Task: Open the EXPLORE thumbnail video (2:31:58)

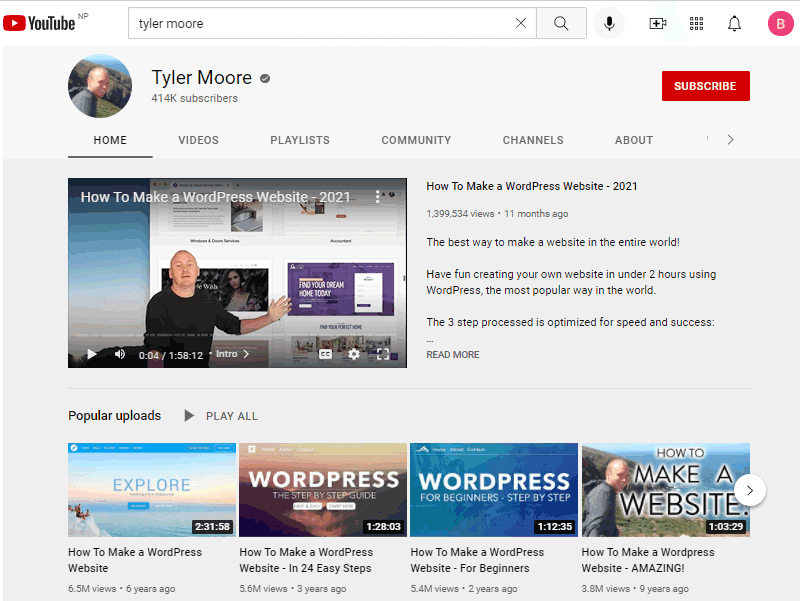Action: 152,490
